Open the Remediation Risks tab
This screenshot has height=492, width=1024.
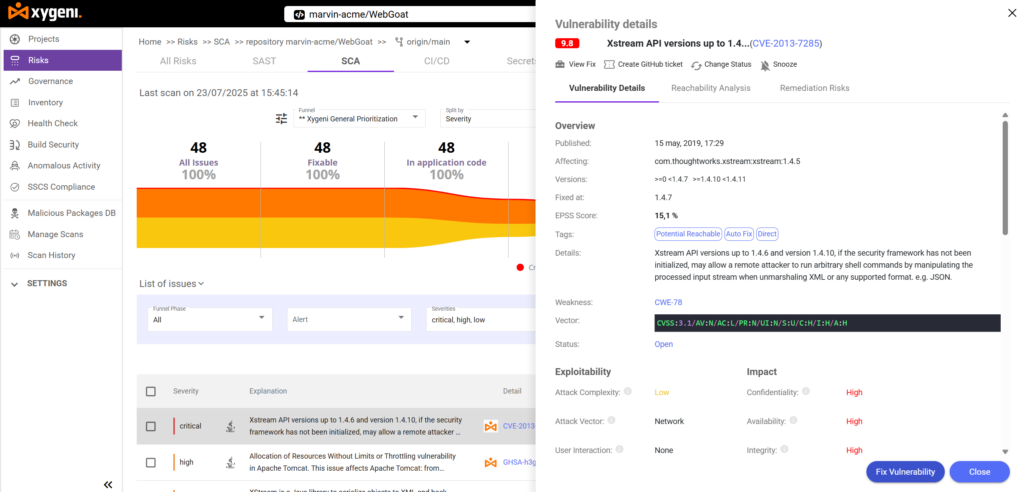(814, 88)
